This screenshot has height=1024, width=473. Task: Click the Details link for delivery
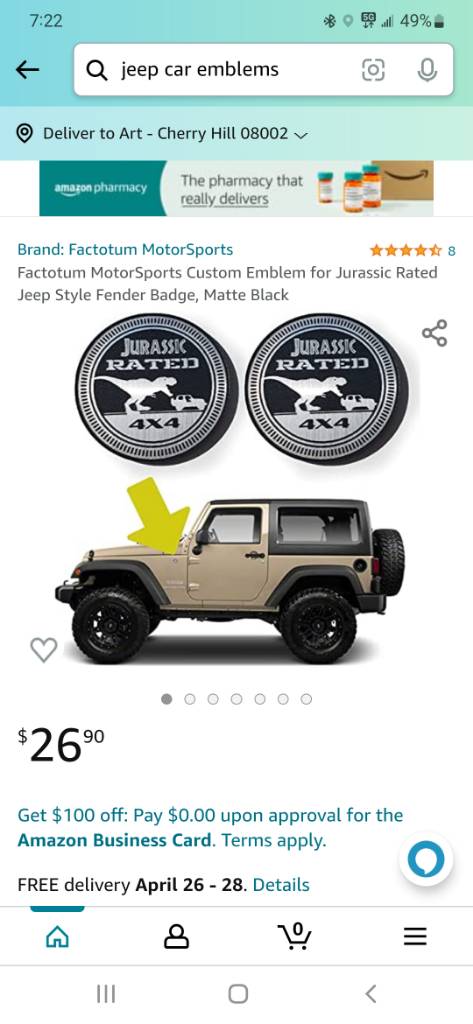point(281,885)
